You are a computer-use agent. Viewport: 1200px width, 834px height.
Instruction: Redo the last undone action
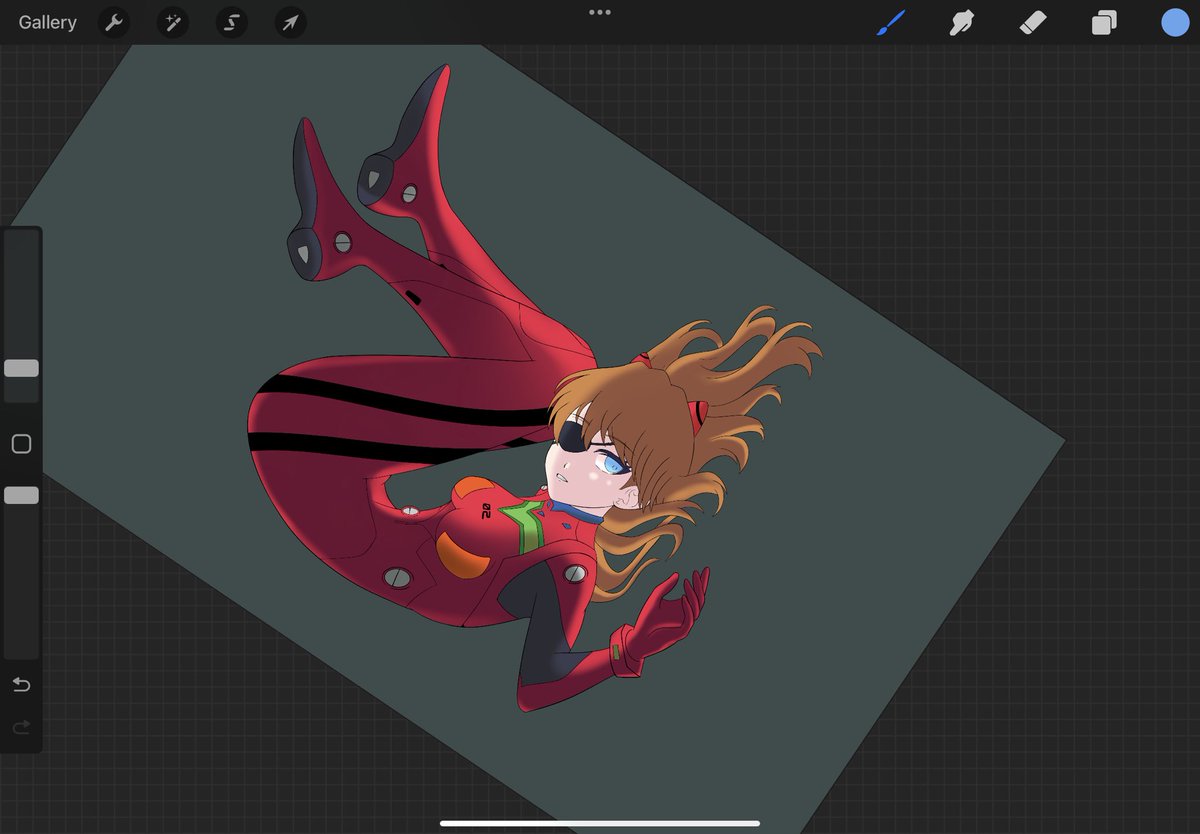21,728
